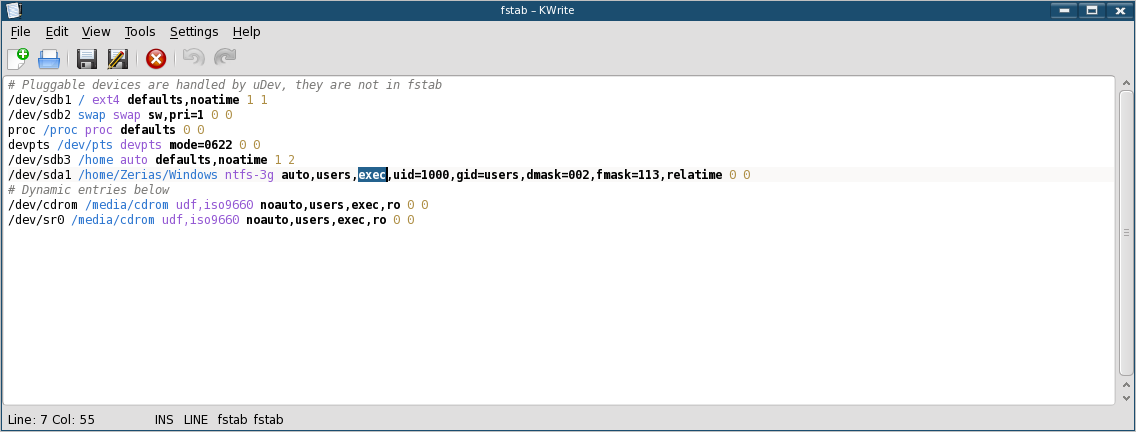Click /dev/pts mount point text
This screenshot has width=1136, height=432.
85,145
